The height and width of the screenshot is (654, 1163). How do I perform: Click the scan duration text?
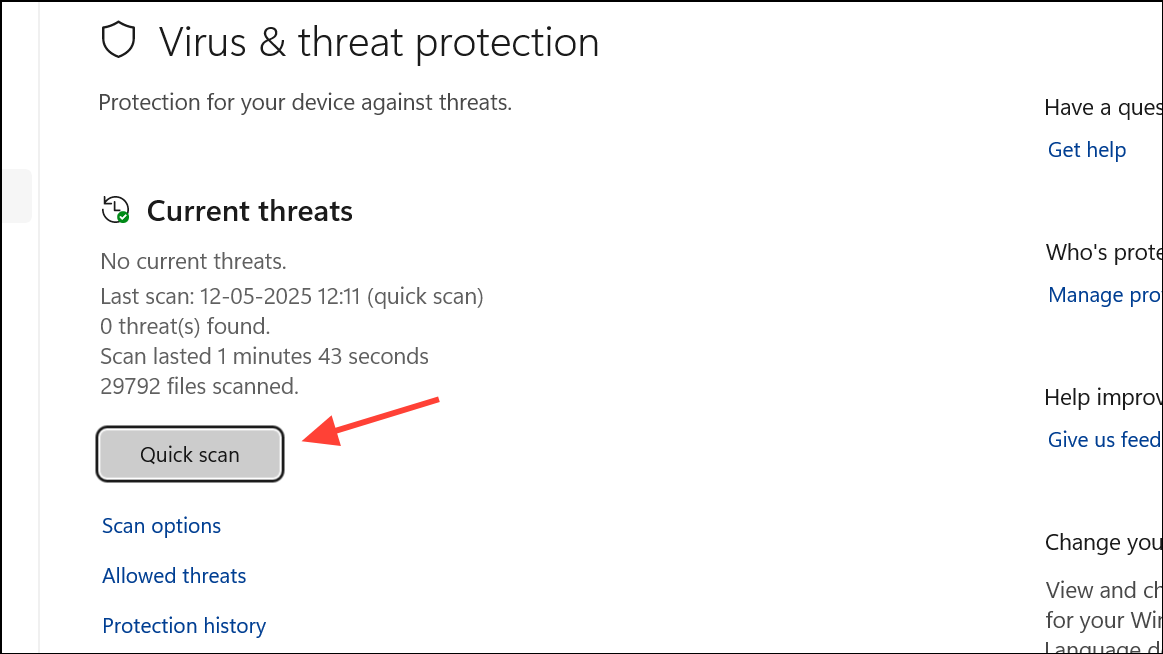pyautogui.click(x=264, y=357)
